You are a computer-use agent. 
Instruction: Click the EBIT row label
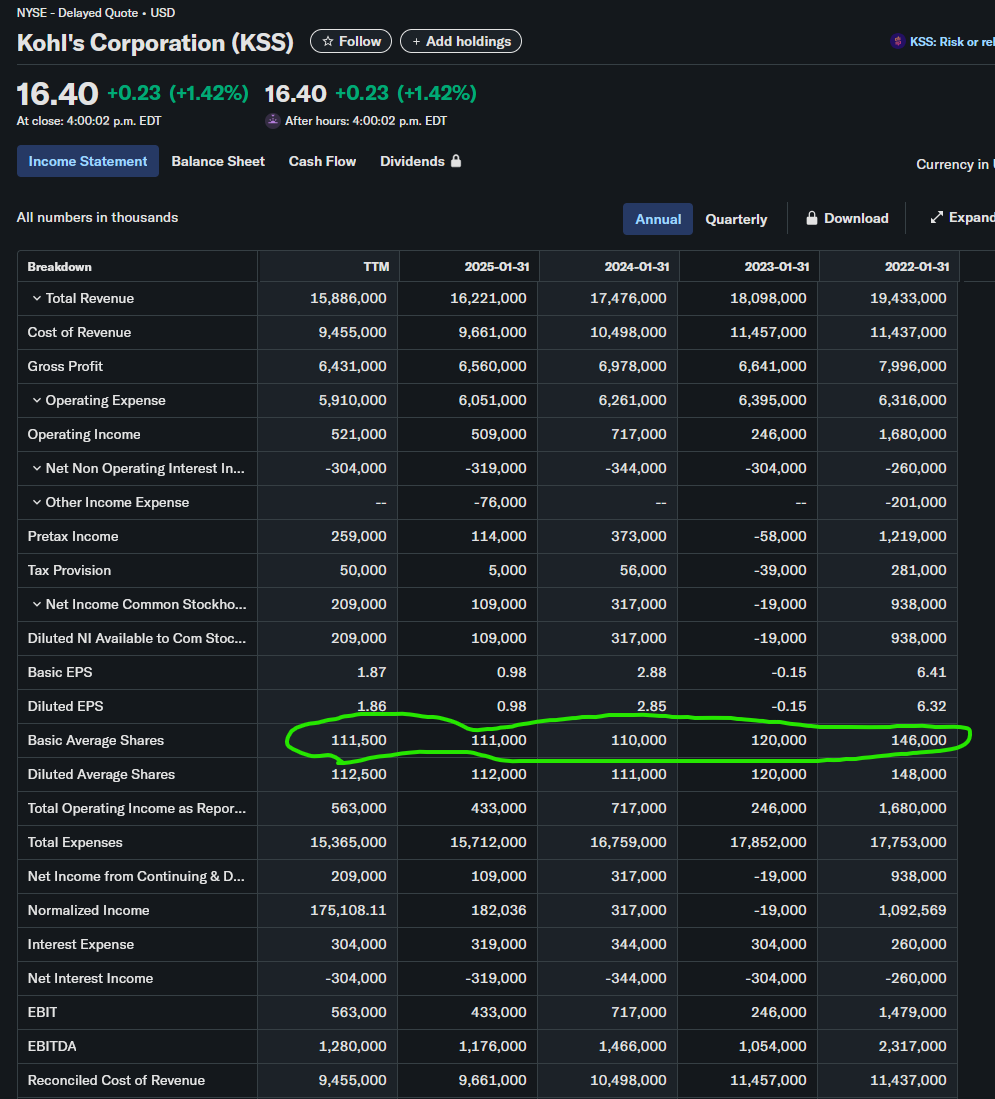coord(43,1012)
